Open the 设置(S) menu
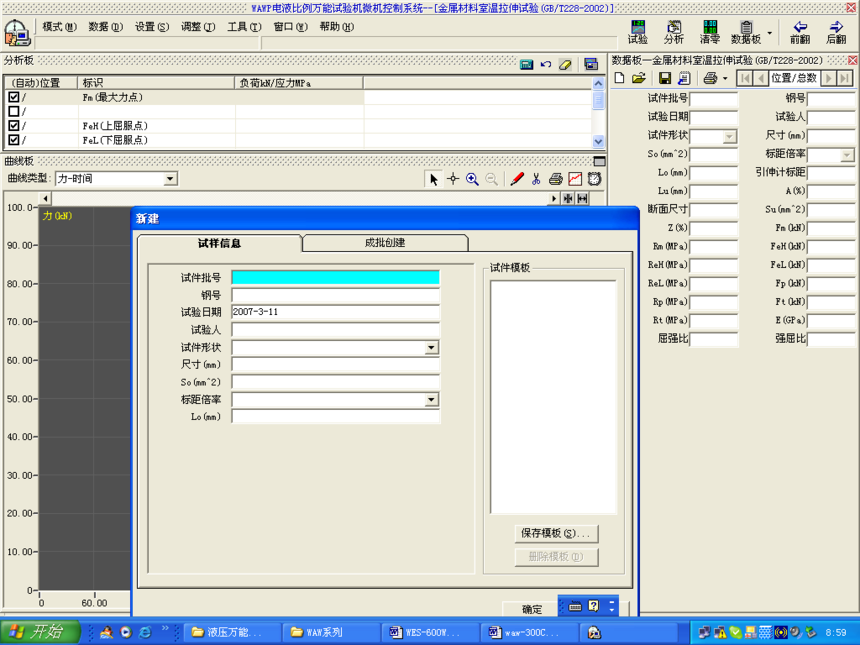860x645 pixels. 152,27
